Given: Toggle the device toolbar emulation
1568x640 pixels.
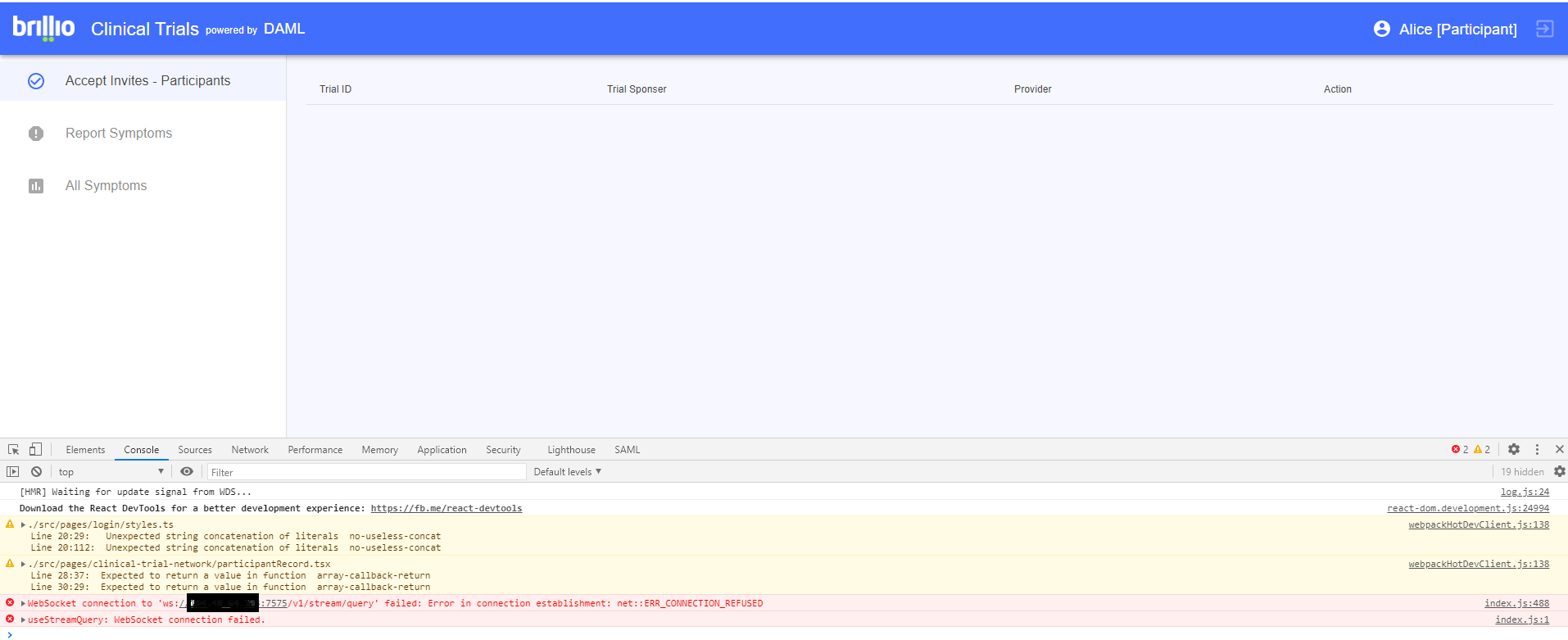Looking at the screenshot, I should click(35, 450).
